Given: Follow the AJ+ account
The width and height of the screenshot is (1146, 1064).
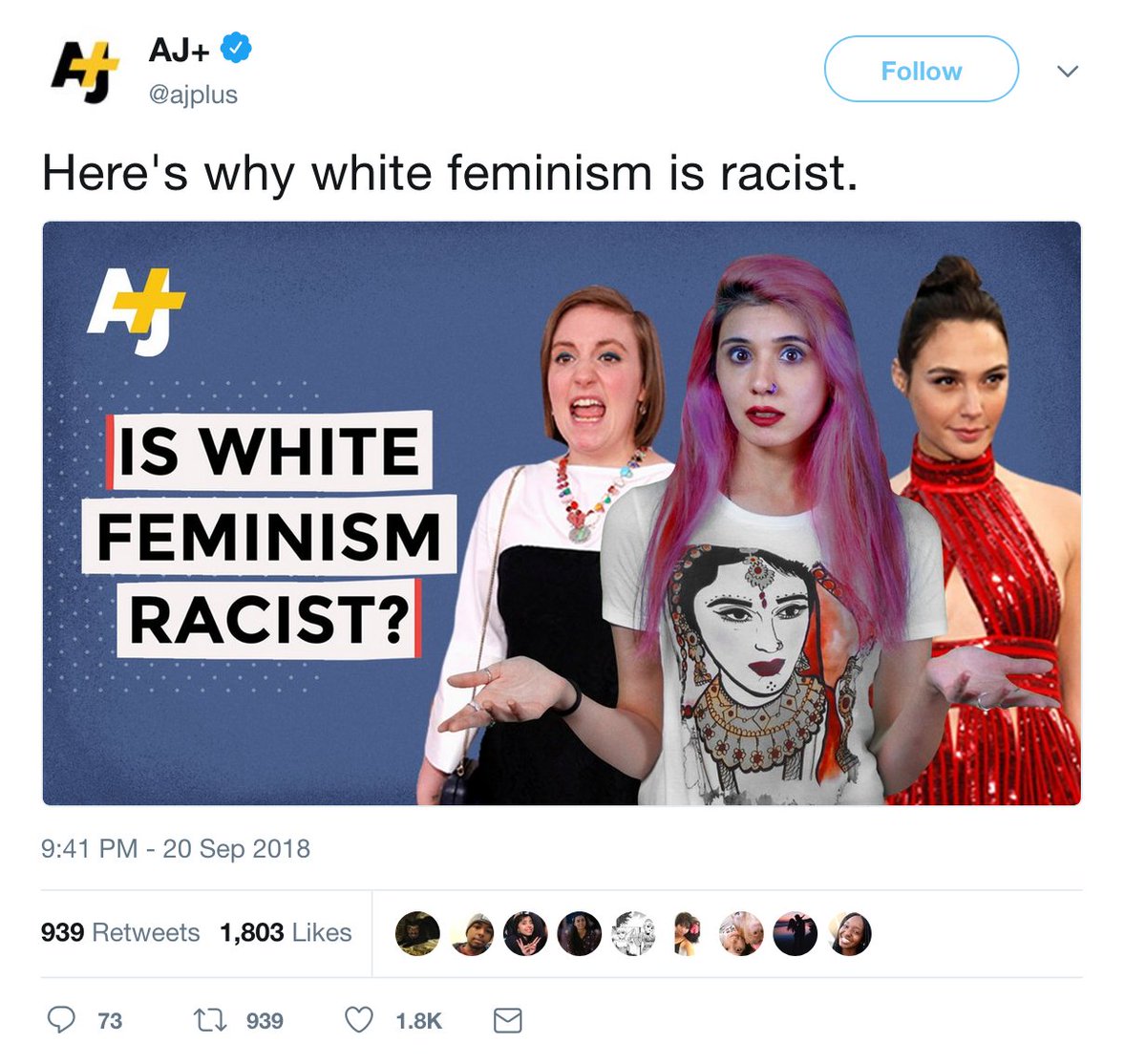Looking at the screenshot, I should pyautogui.click(x=922, y=70).
